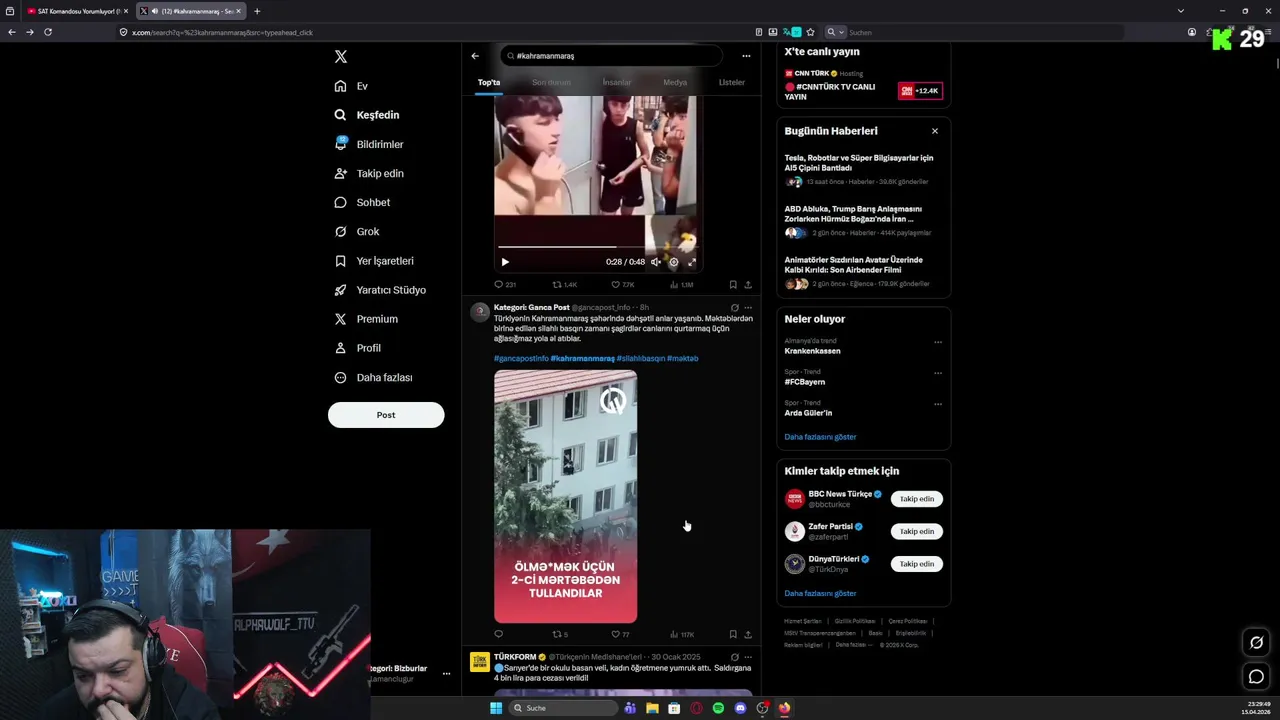Bookmark the video post above Ganca Post
The width and height of the screenshot is (1280, 720).
click(x=733, y=285)
